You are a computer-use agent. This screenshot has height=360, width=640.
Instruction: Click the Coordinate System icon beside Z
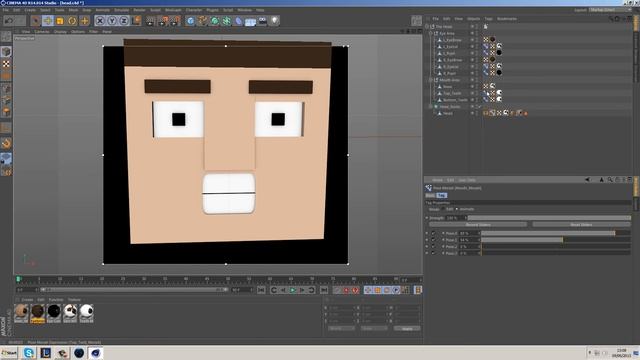coord(136,20)
